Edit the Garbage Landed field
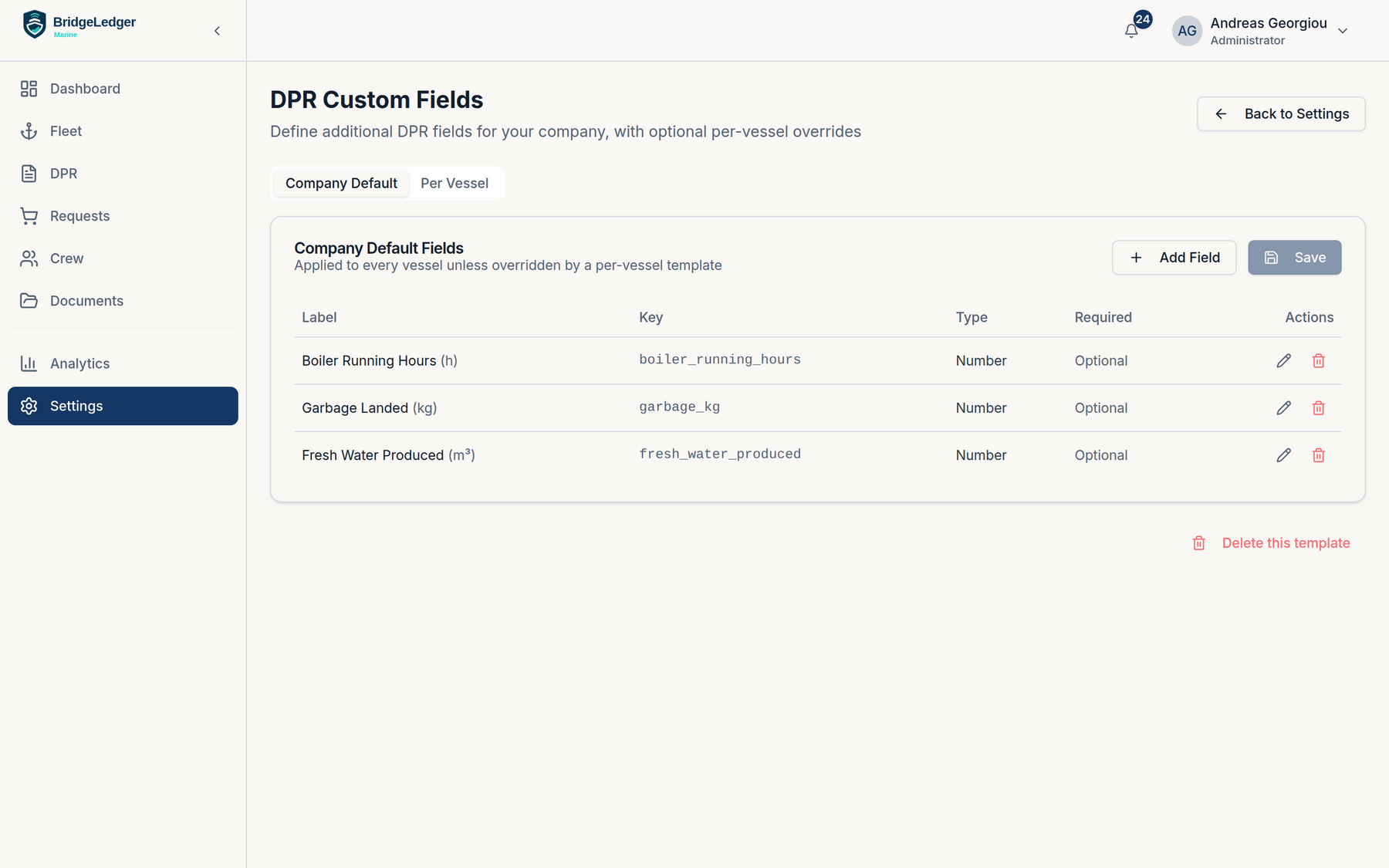 pyautogui.click(x=1283, y=407)
